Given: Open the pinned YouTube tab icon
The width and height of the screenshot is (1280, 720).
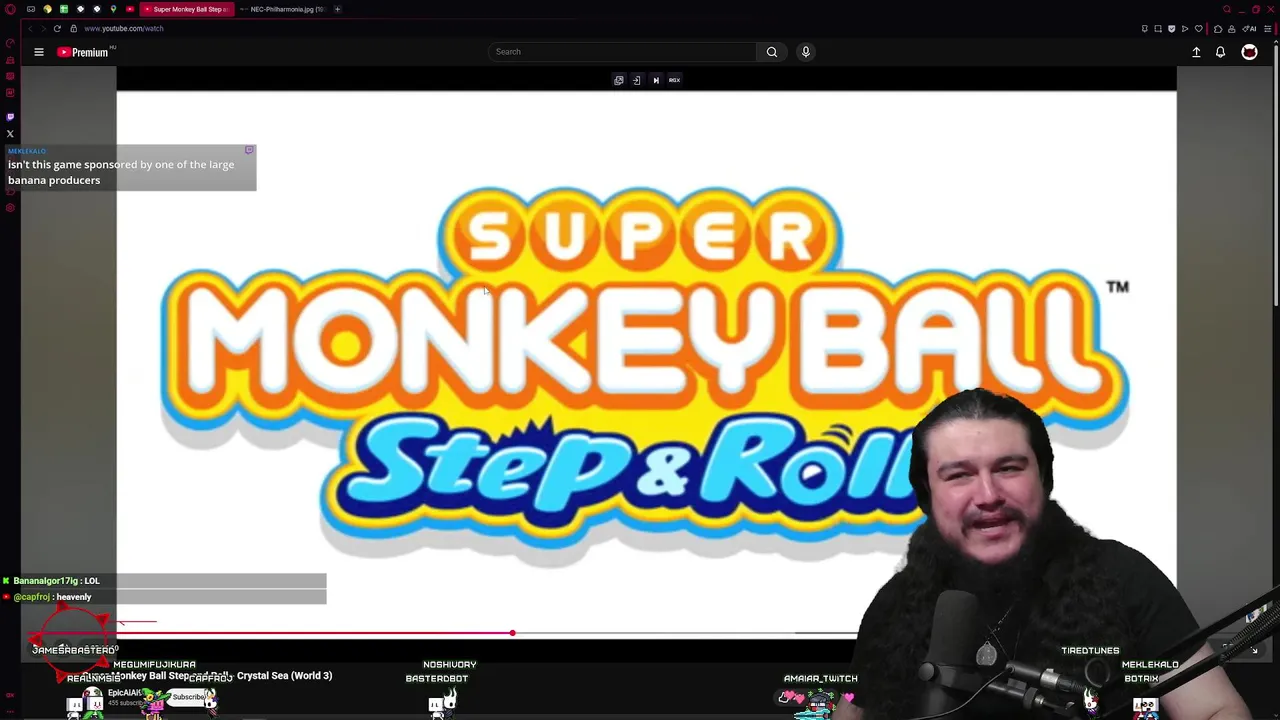Looking at the screenshot, I should tap(130, 9).
